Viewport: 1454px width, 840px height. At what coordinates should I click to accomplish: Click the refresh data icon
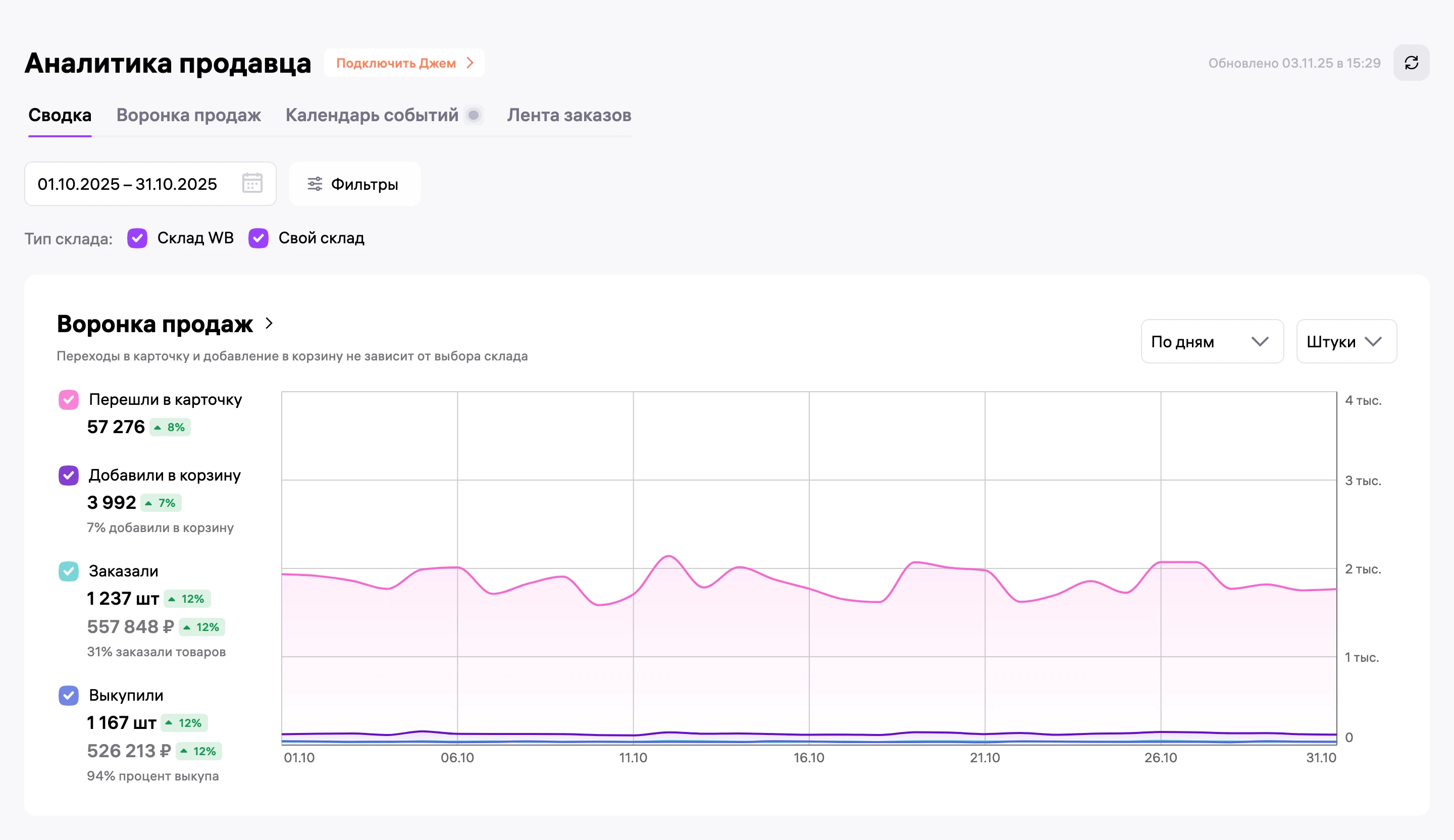coord(1411,63)
